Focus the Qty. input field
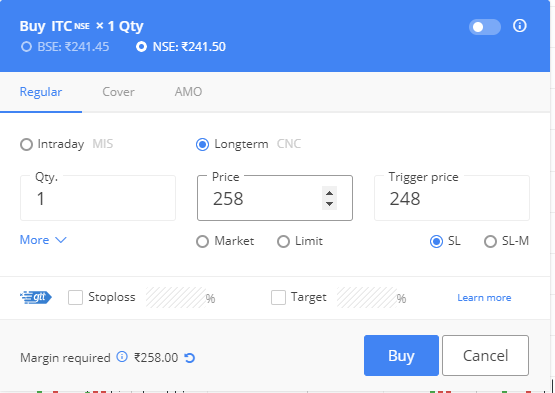The width and height of the screenshot is (555, 393). coord(98,198)
